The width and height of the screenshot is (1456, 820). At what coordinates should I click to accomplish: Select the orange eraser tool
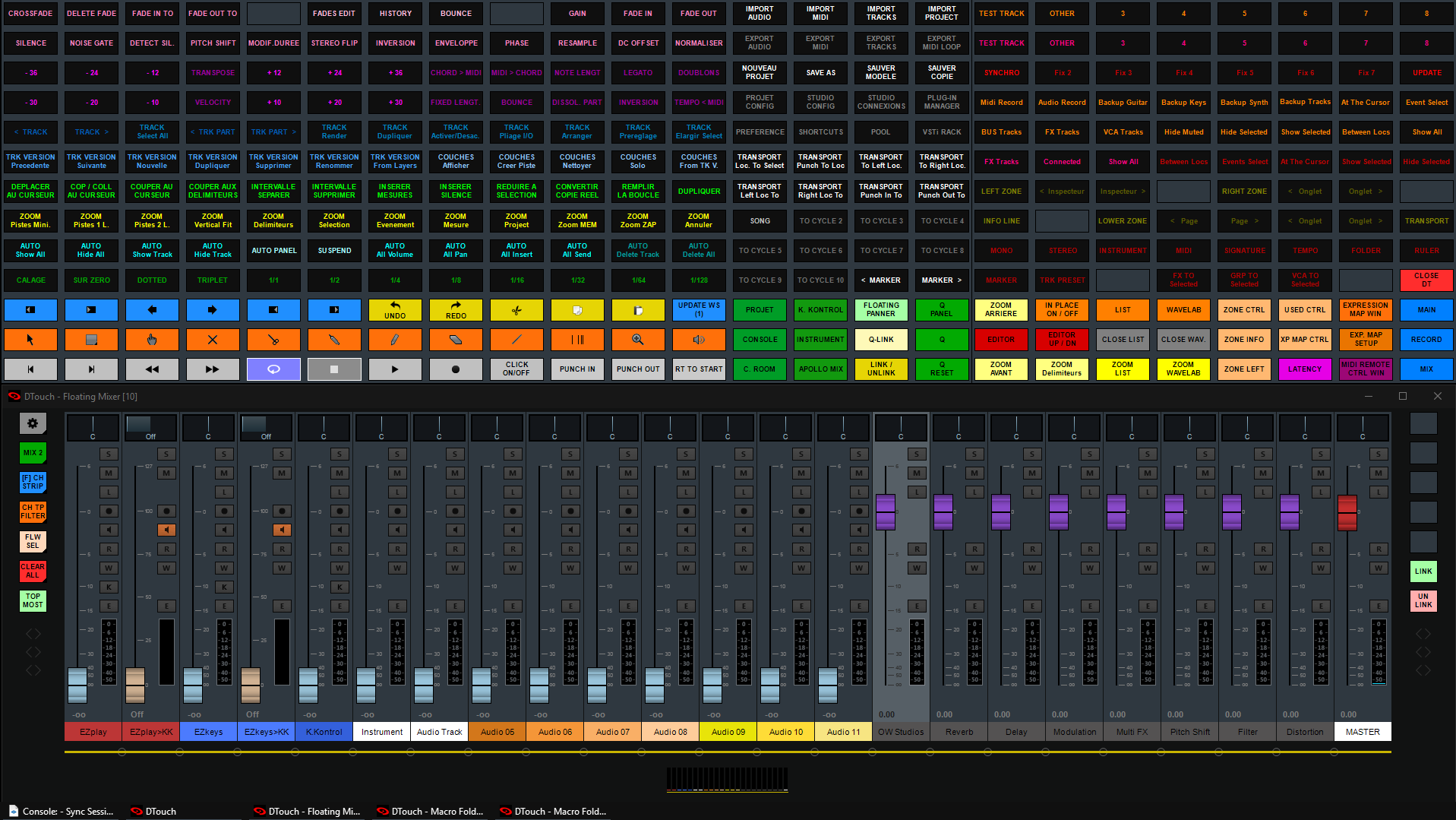tap(456, 340)
